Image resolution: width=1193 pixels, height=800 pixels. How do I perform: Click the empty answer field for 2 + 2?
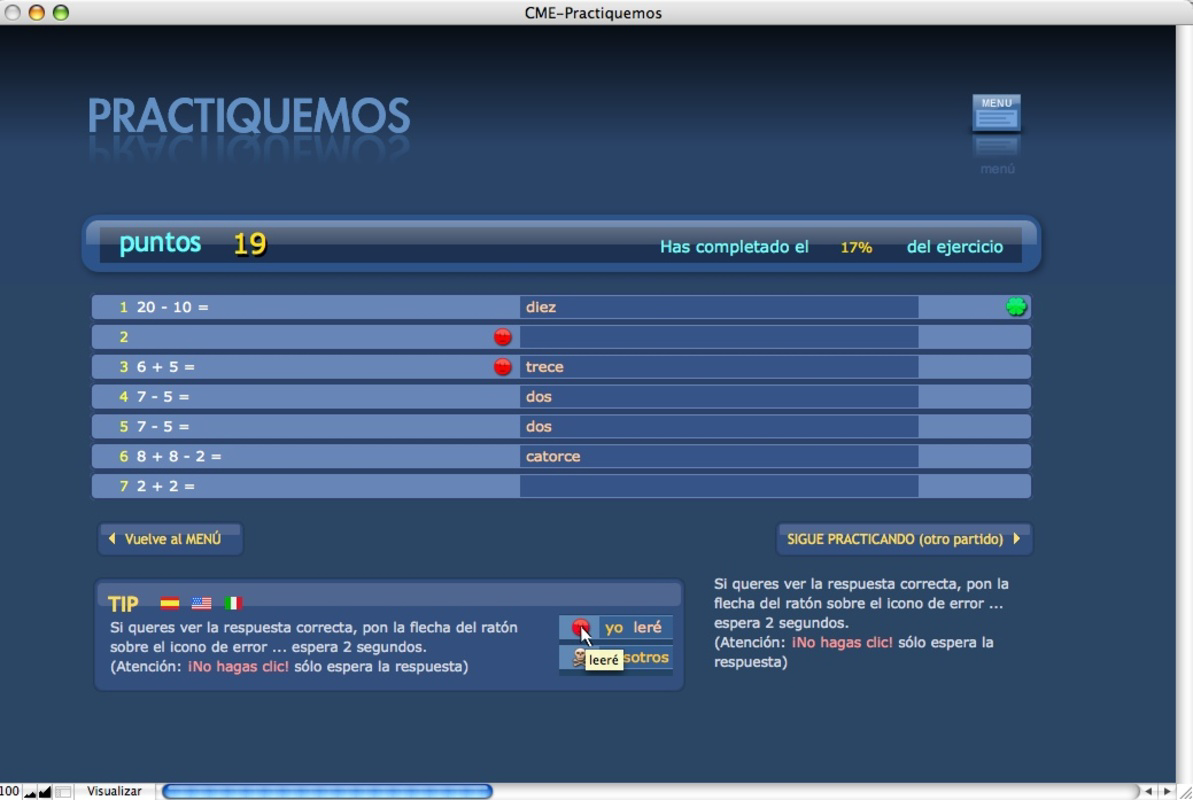(x=719, y=486)
